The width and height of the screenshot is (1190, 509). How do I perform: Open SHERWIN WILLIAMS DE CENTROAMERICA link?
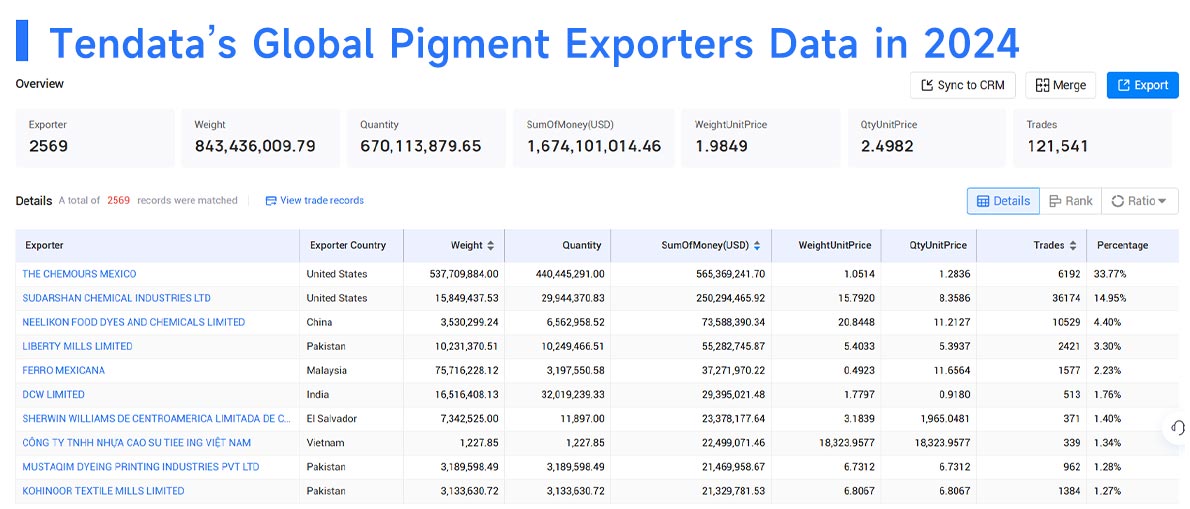tap(157, 419)
